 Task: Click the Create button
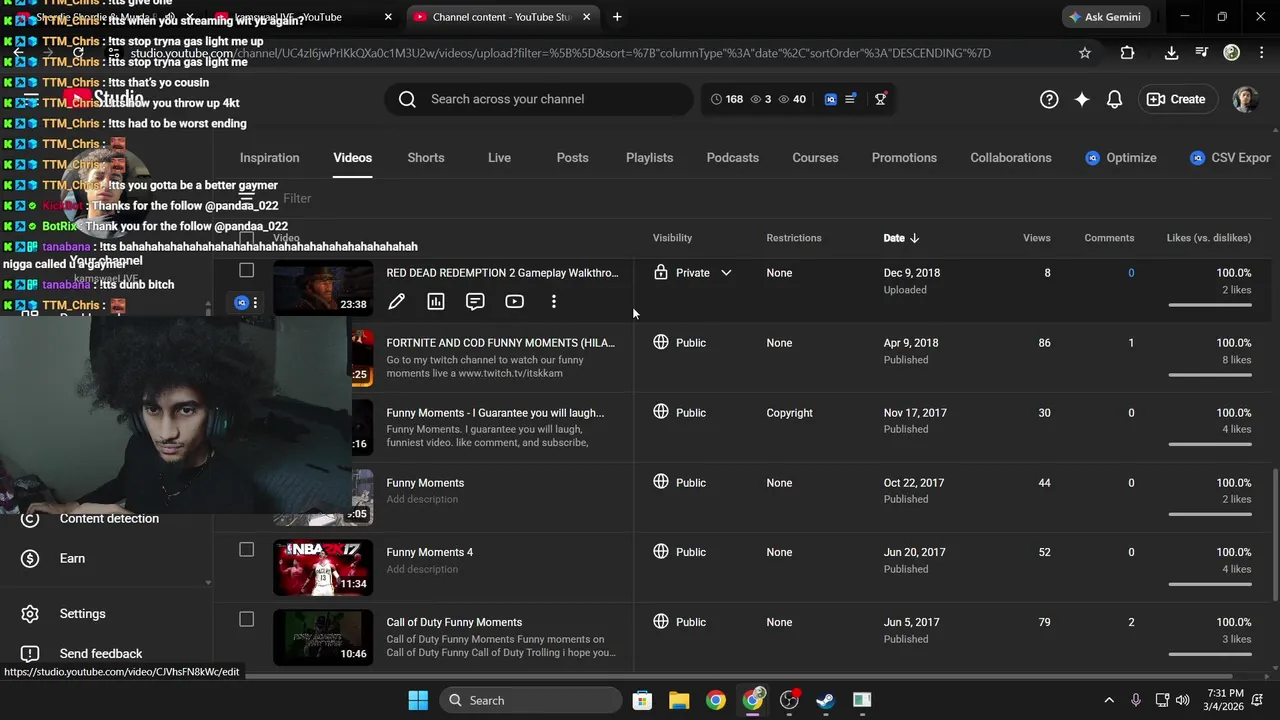pyautogui.click(x=1176, y=99)
